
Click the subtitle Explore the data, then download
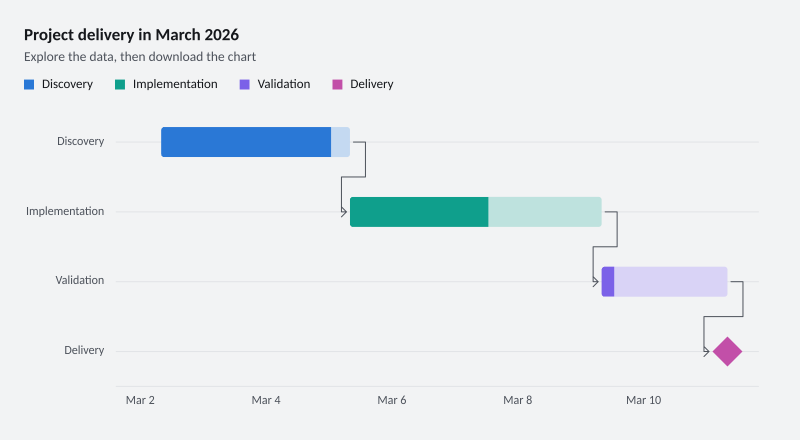140,57
